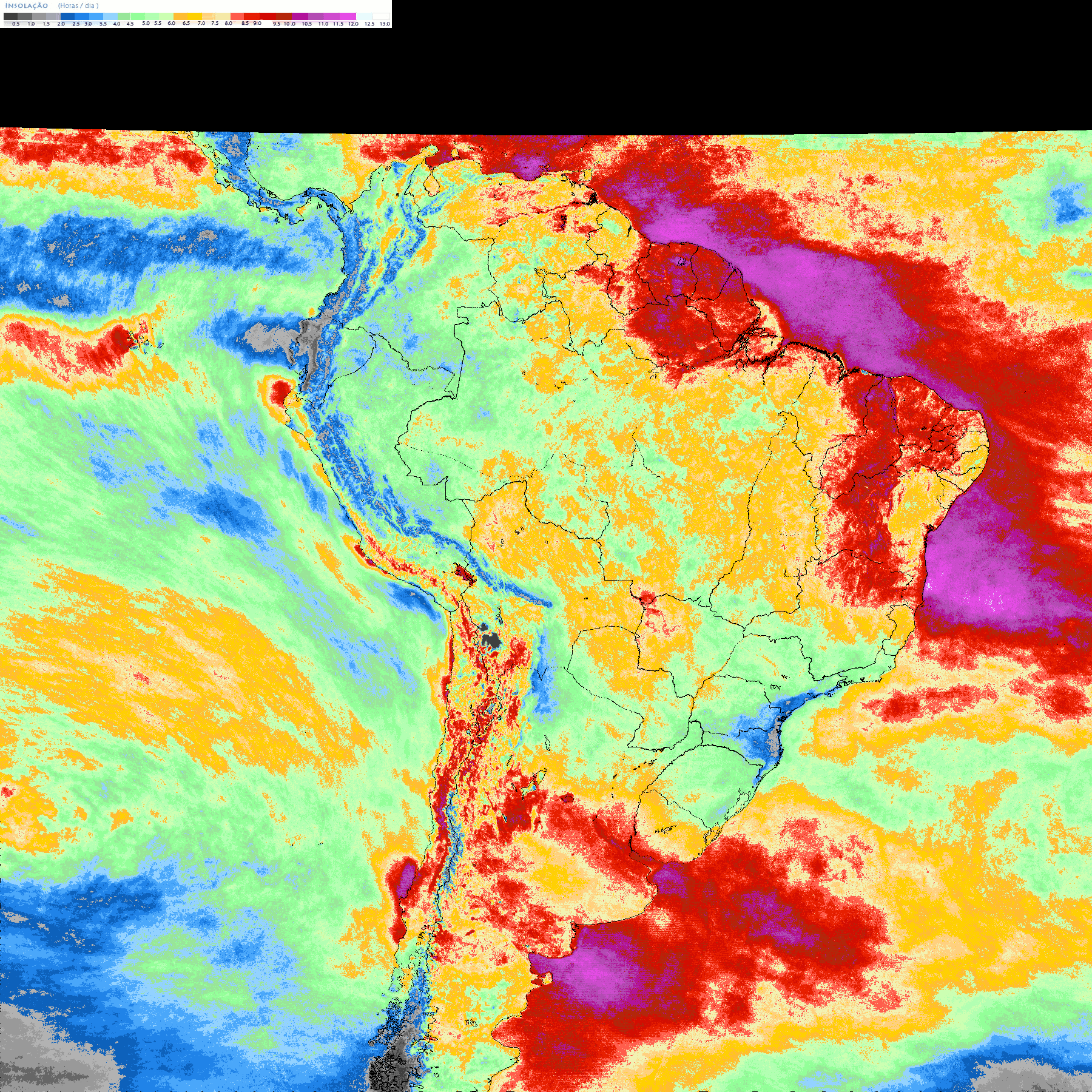Click the legend value 13.0

385,24
